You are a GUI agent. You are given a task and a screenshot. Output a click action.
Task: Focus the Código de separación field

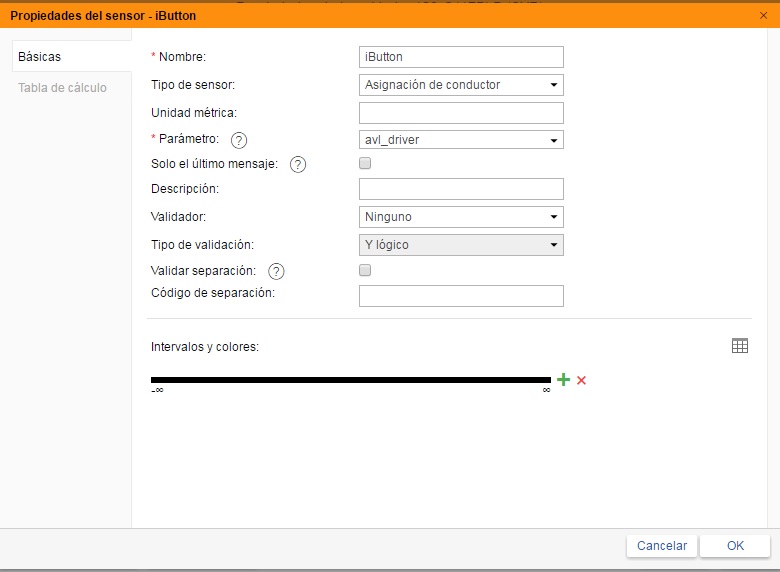coord(460,296)
